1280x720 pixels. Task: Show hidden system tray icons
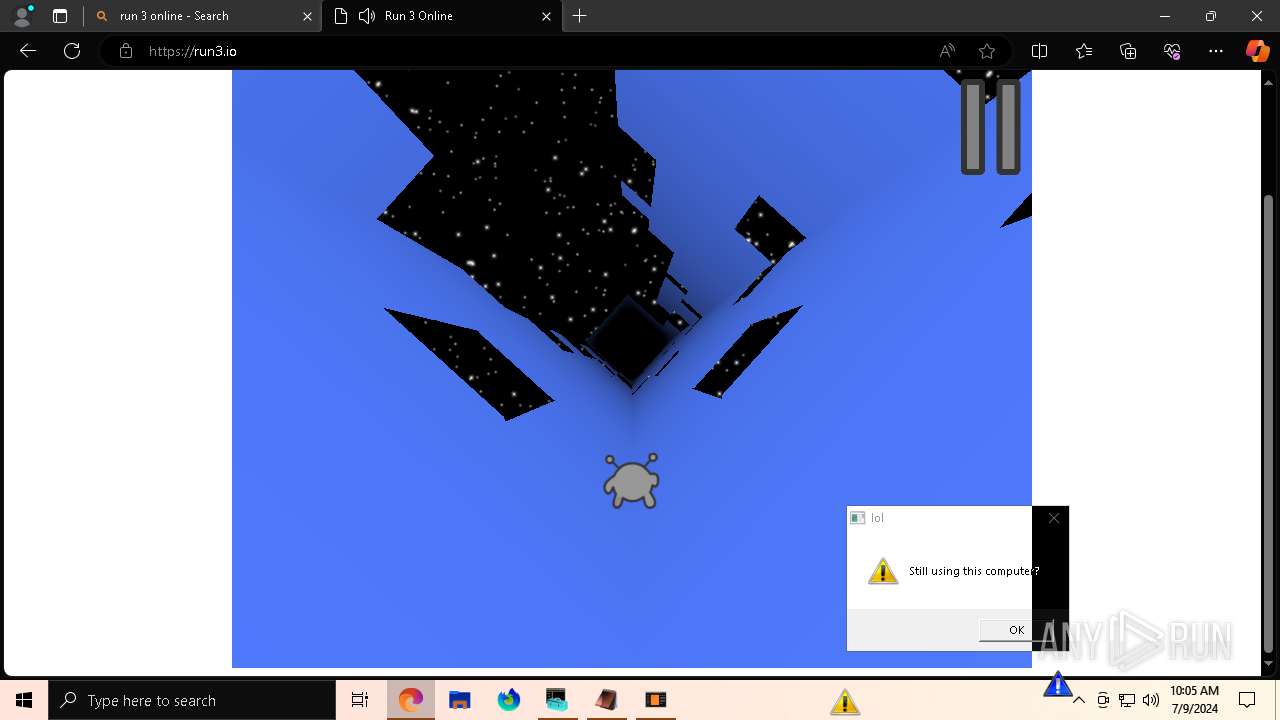pyautogui.click(x=1079, y=700)
